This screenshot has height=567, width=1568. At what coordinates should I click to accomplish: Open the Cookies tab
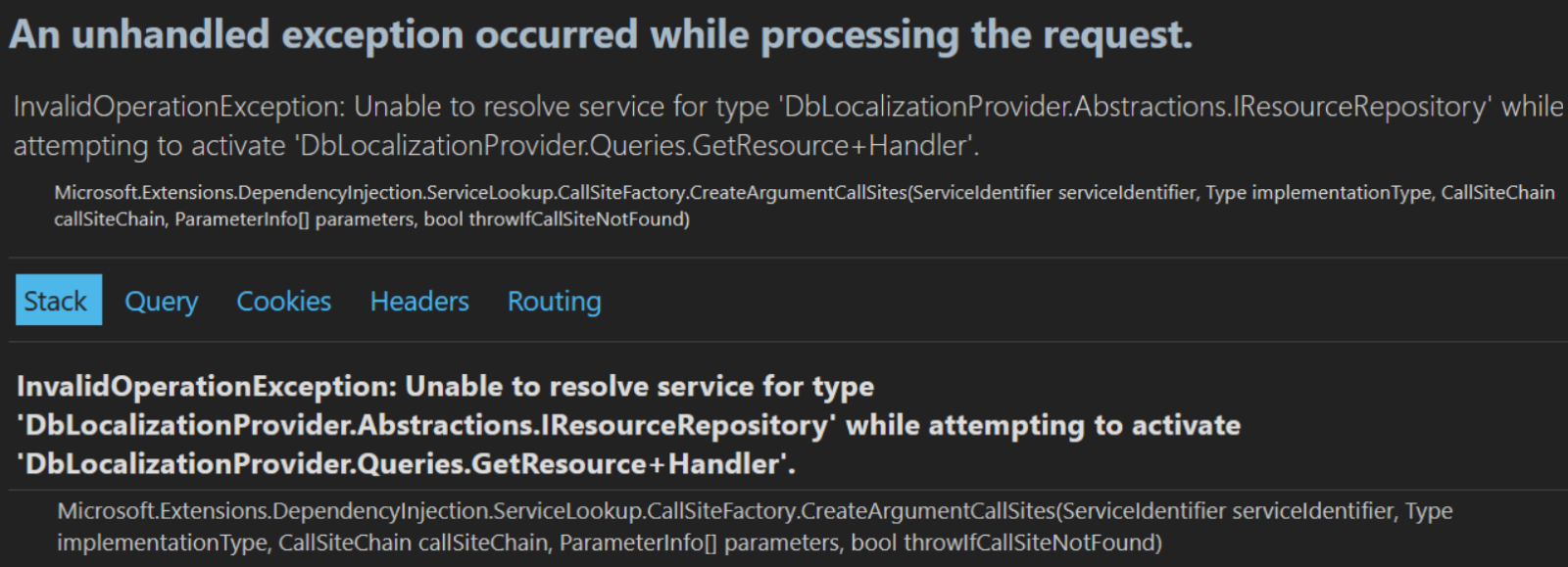282,302
